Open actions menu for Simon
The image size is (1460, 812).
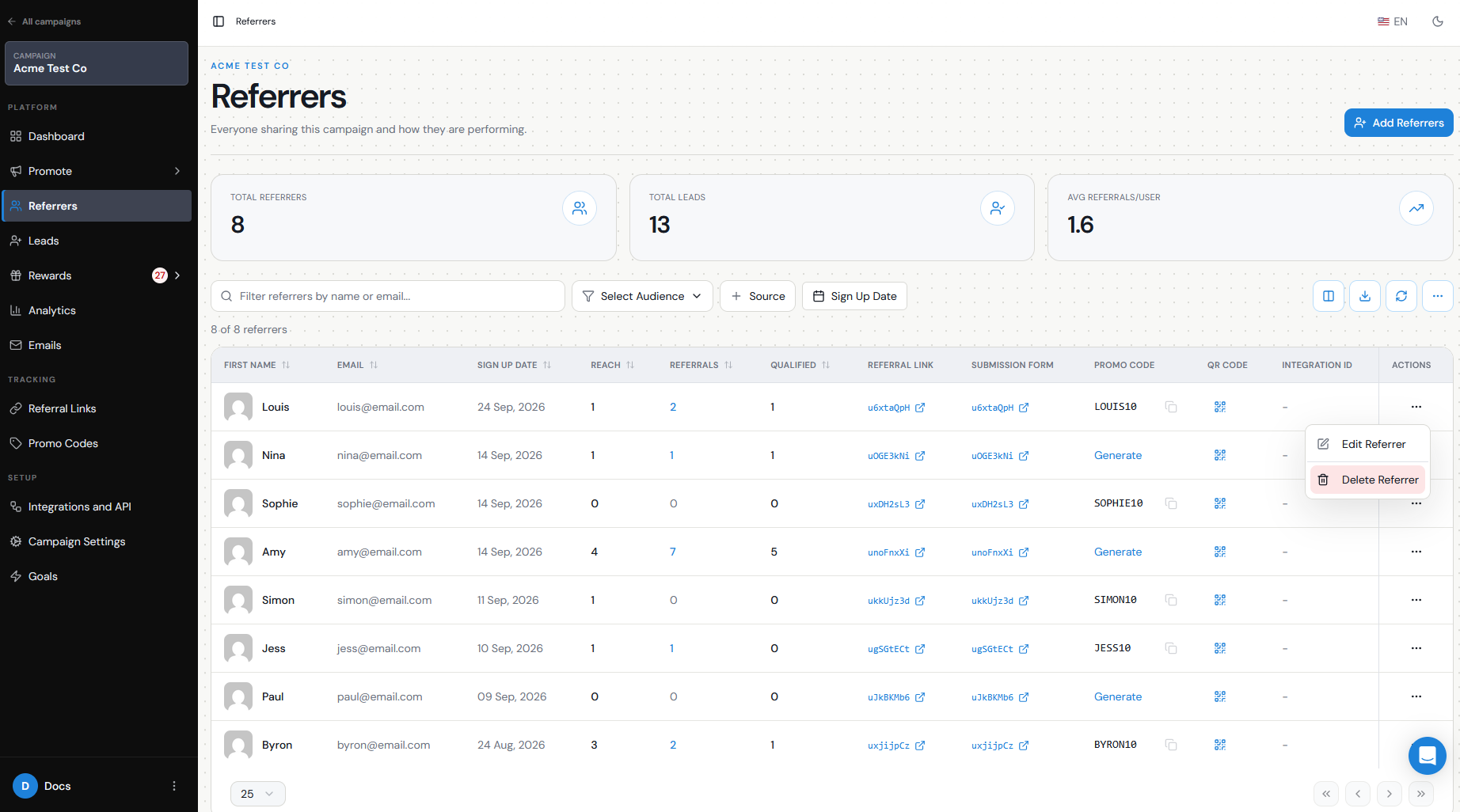(x=1416, y=600)
